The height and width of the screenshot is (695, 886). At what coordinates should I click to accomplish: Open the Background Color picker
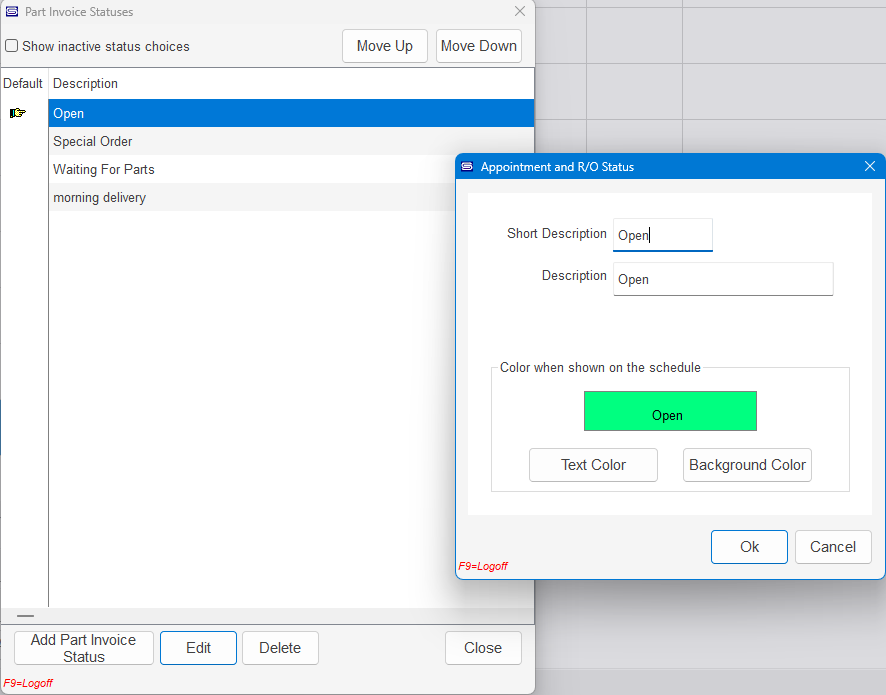pos(747,465)
